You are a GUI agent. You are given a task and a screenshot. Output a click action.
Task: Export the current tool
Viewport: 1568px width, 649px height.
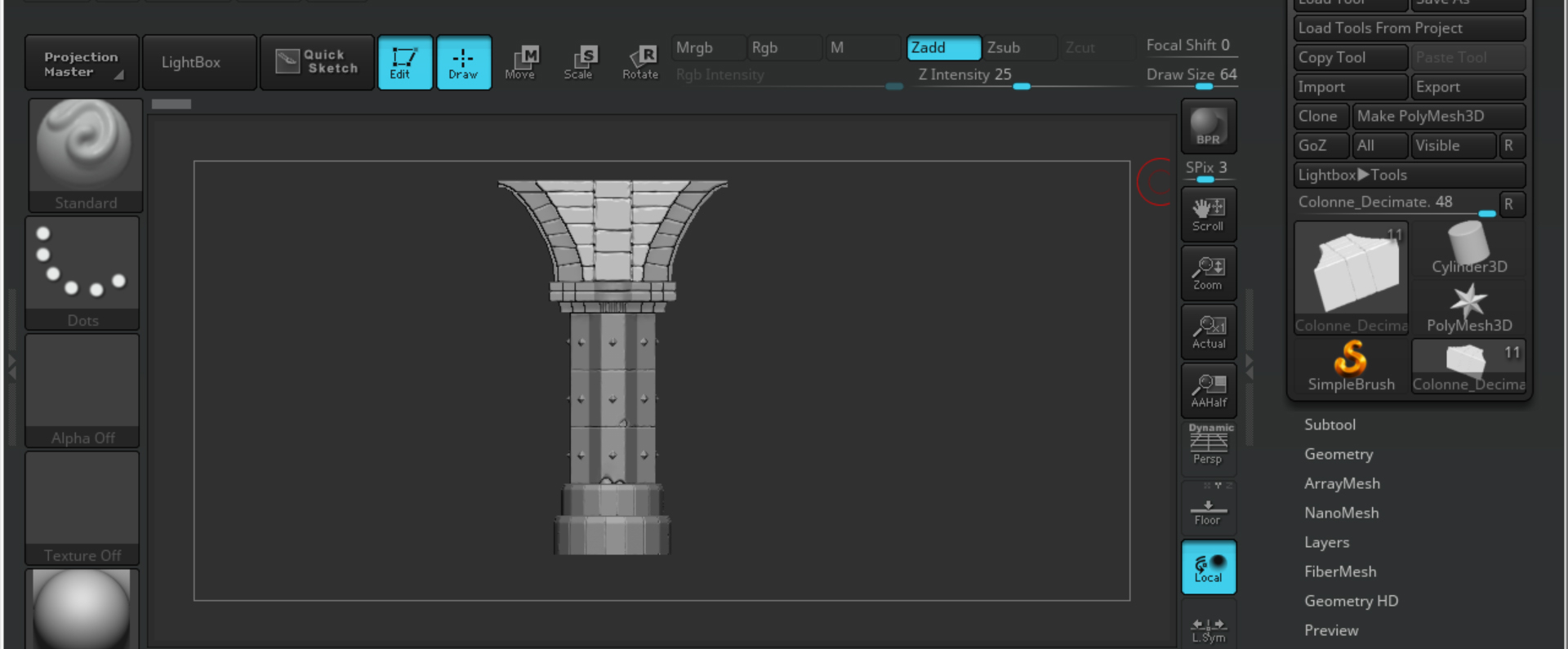tap(1468, 87)
